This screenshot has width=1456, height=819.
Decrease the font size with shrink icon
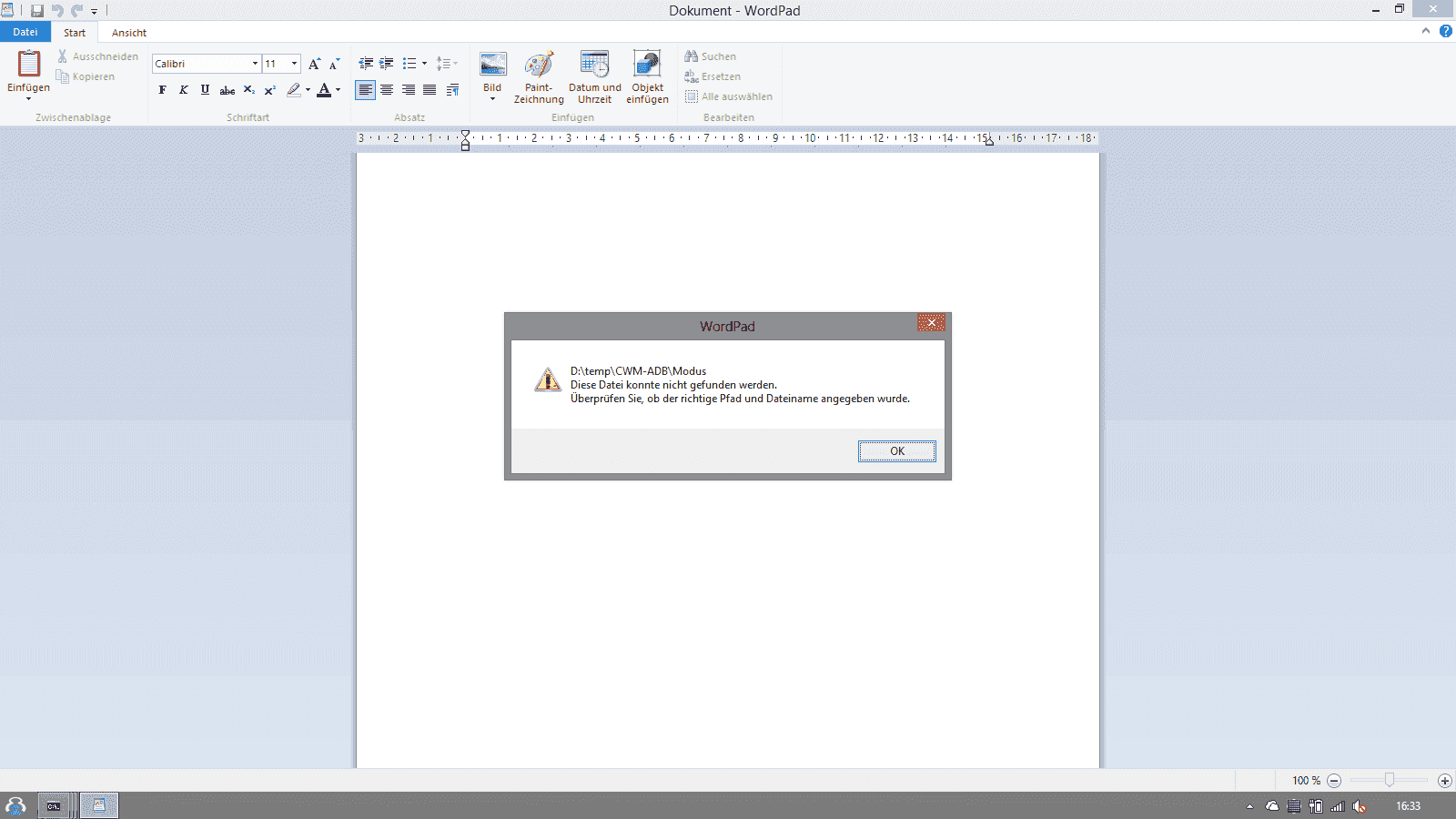coord(335,64)
